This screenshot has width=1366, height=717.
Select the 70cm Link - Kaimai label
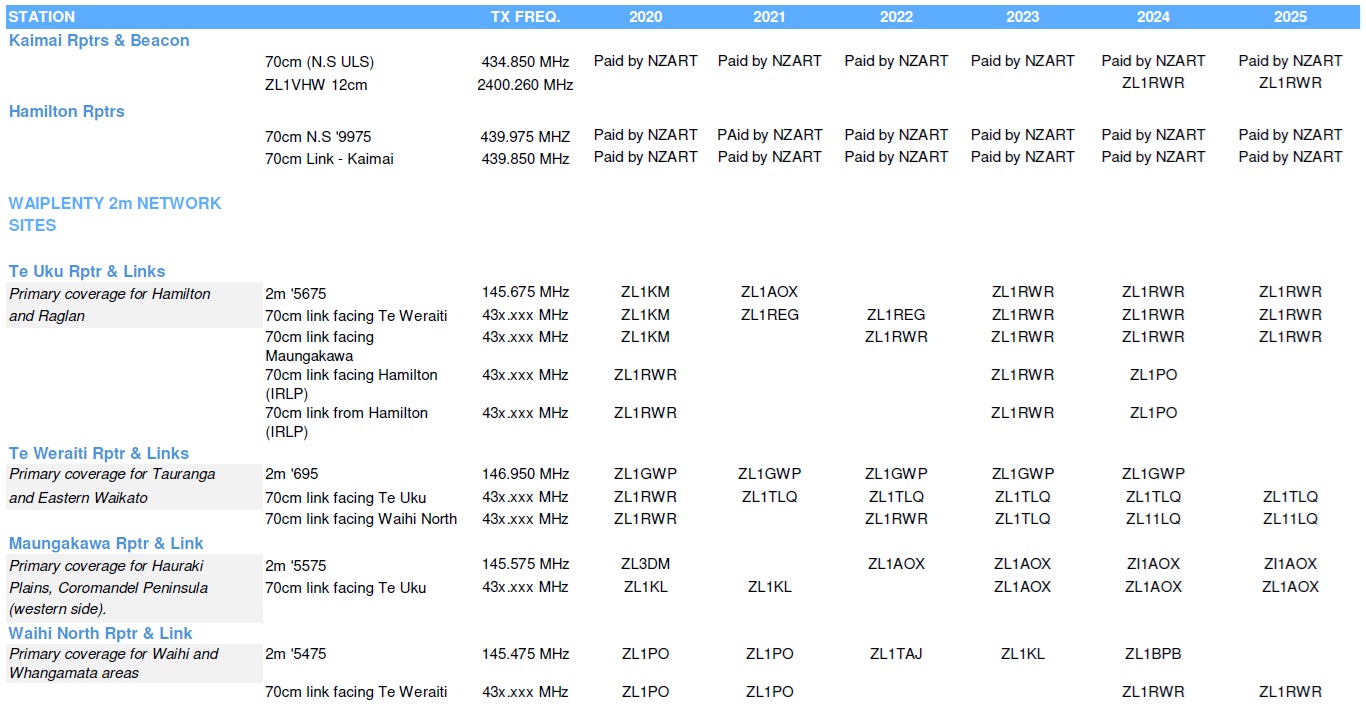(329, 158)
